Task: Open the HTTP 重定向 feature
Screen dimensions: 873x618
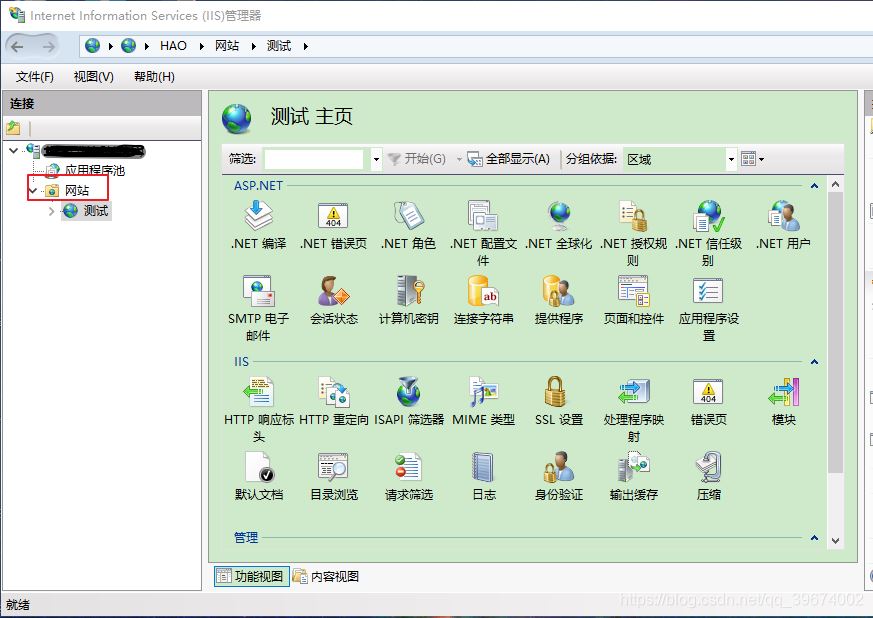Action: coord(333,401)
